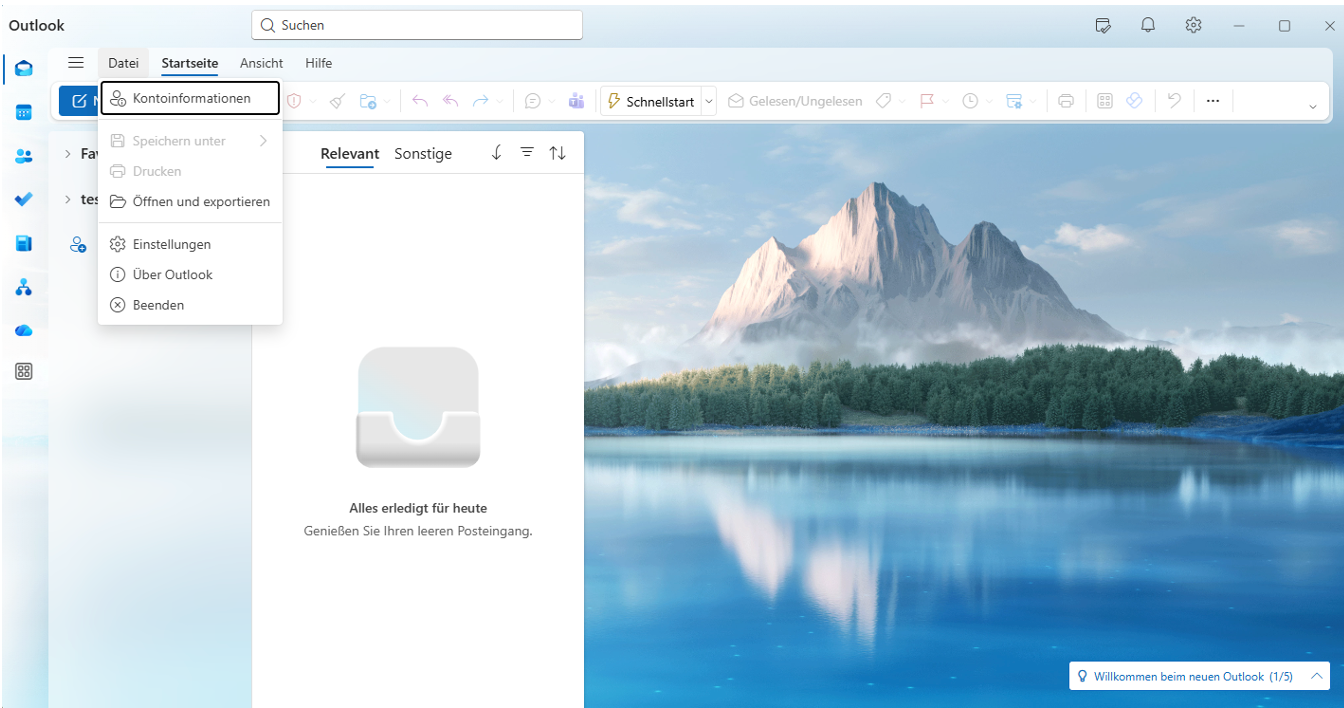
Task: Open settings gear in the title bar
Action: click(1193, 25)
